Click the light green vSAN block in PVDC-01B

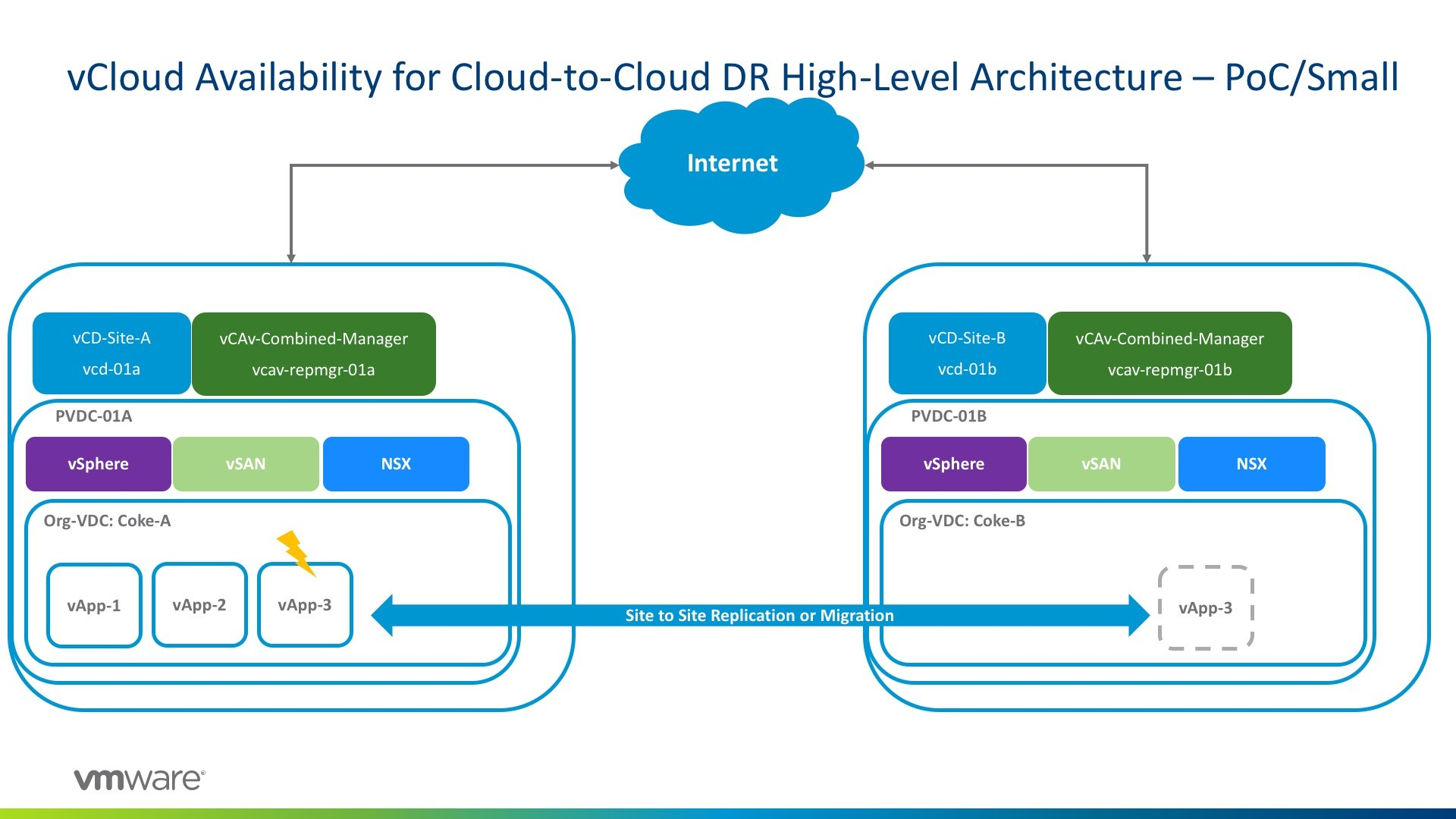click(x=1101, y=464)
